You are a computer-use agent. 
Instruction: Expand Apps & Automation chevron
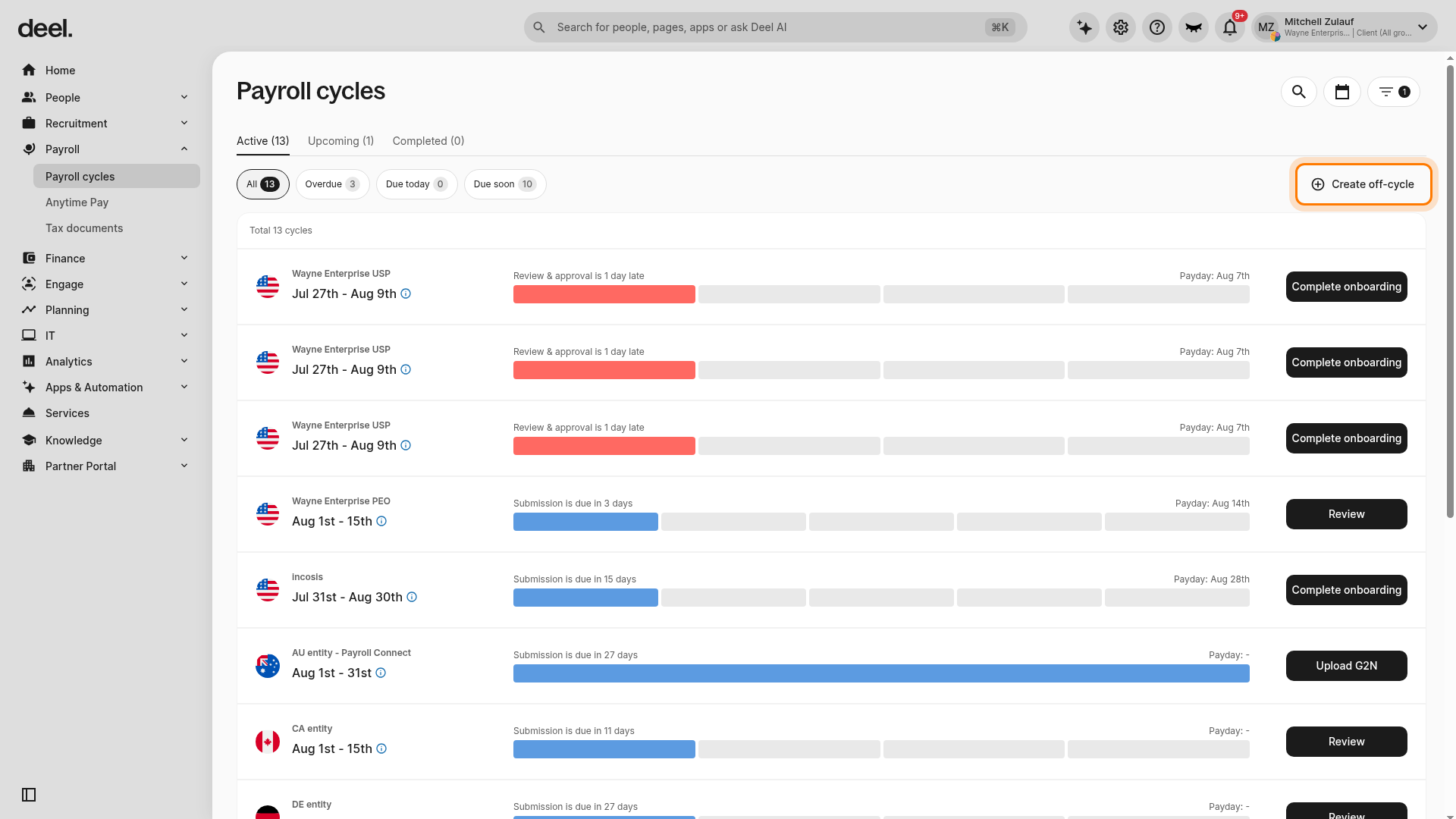(x=184, y=387)
